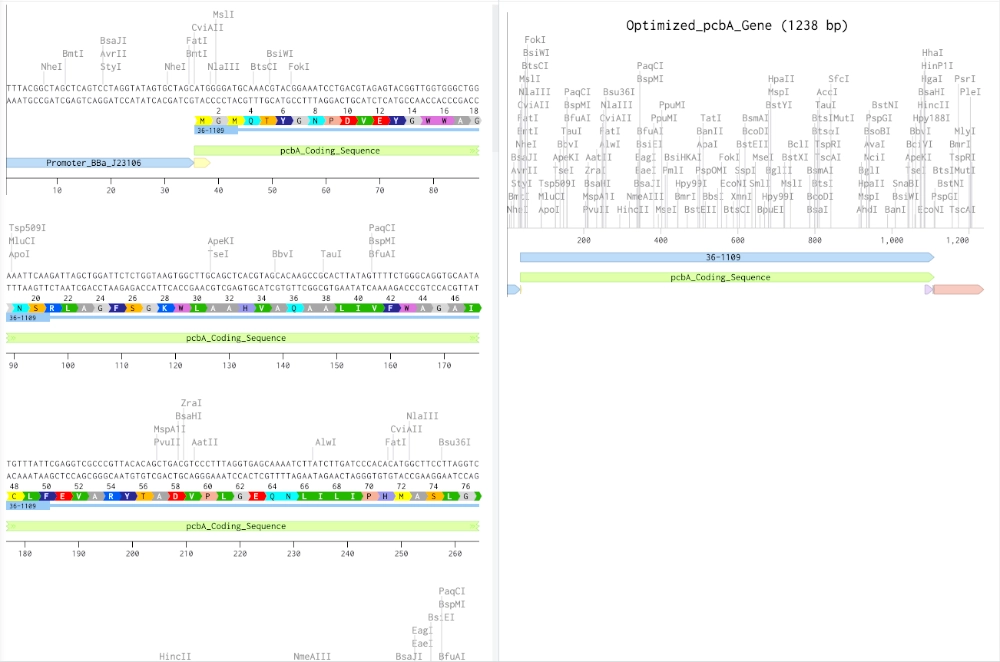The width and height of the screenshot is (1000, 662).
Task: Select the salmon feature arrow in overview map
Action: coord(958,289)
